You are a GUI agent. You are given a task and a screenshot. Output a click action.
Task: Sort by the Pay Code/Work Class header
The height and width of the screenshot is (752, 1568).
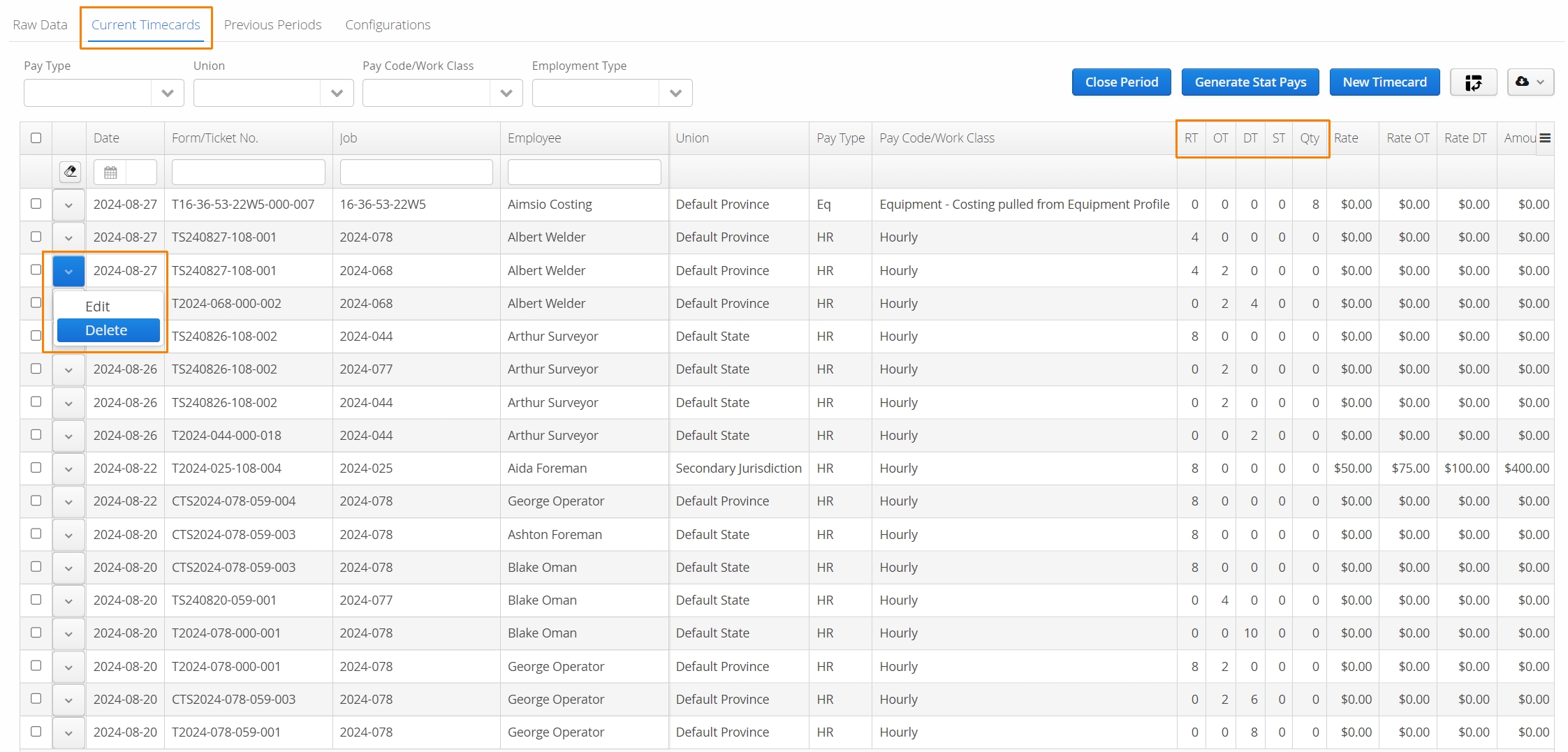point(1024,138)
